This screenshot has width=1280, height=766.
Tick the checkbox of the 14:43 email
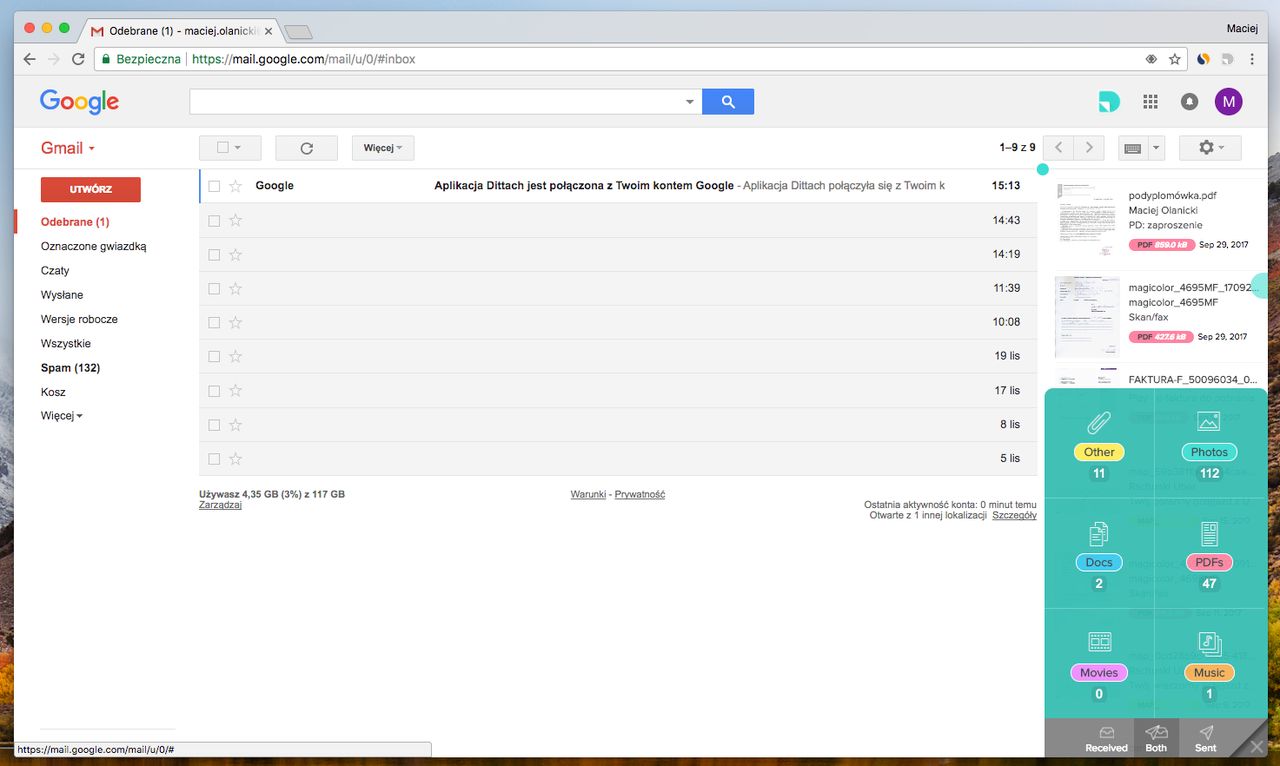point(214,220)
